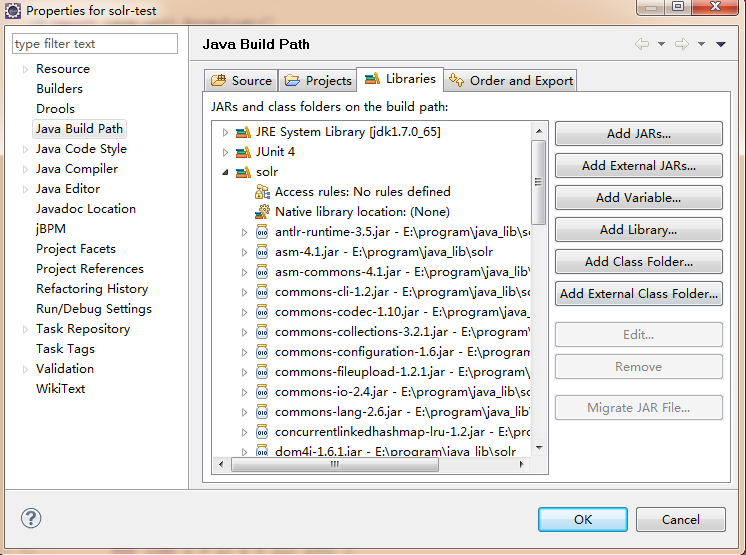Click the horizontal scrollbar thumb in library list
The image size is (746, 555).
coord(334,464)
